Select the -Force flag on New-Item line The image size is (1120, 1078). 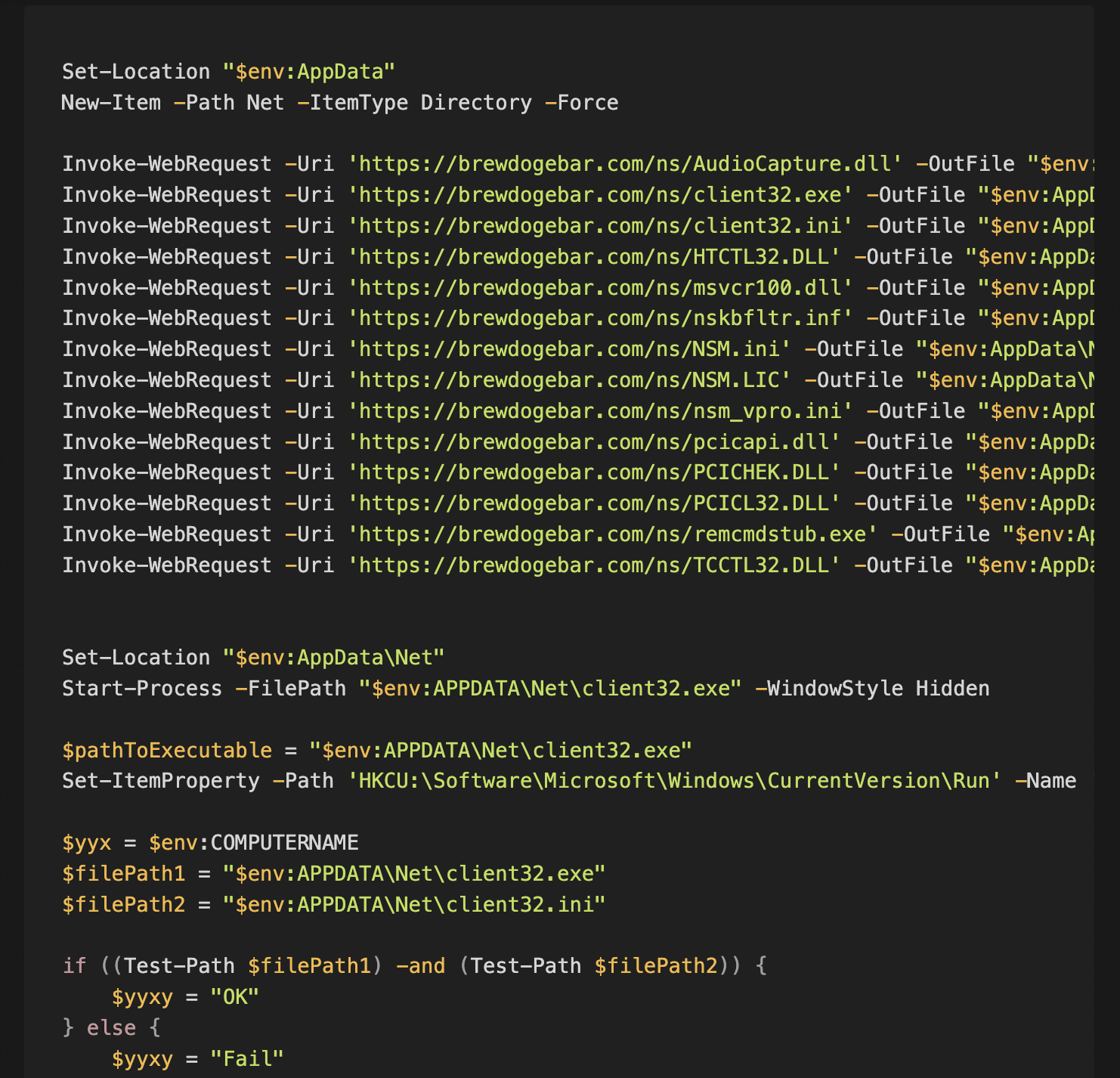[581, 103]
